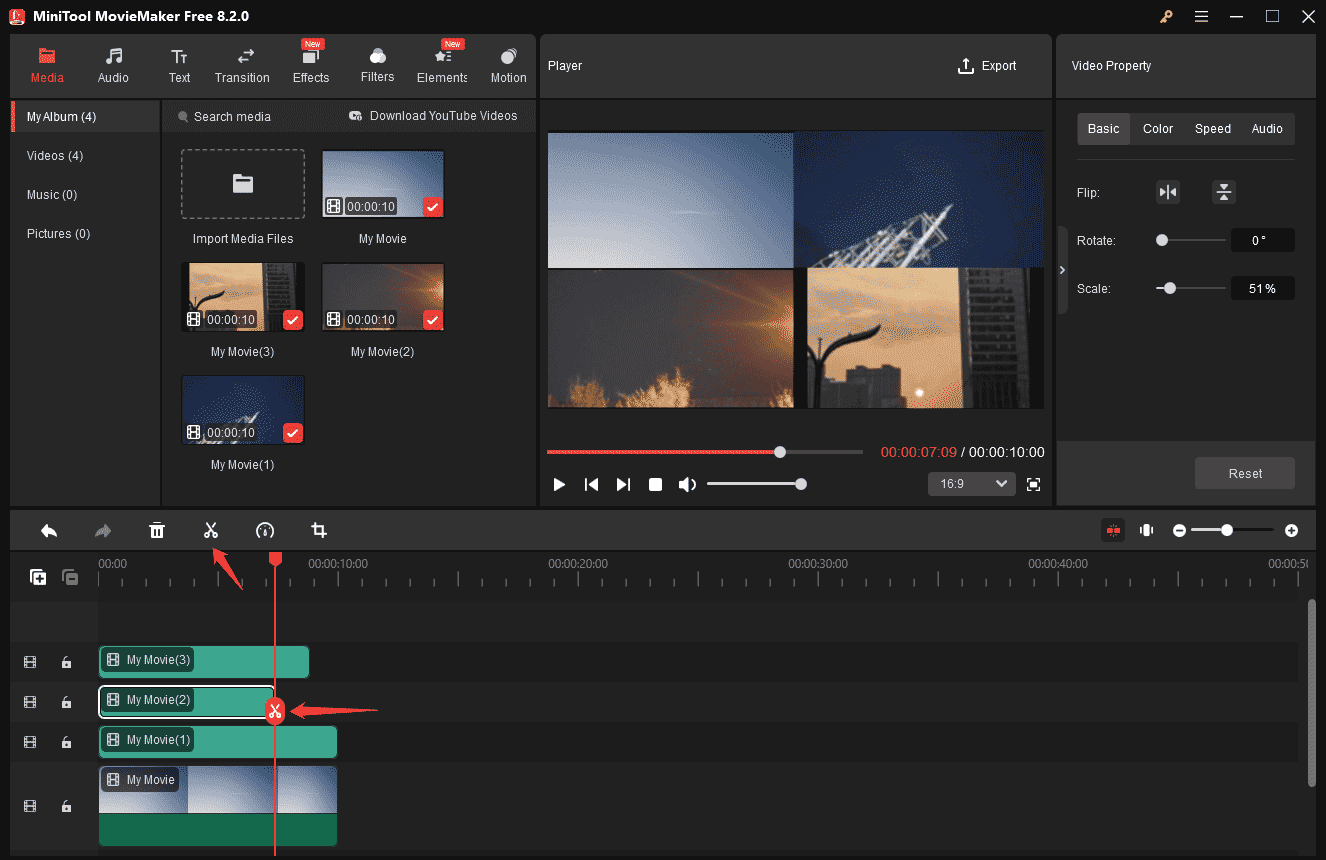Switch to the Color property tab
This screenshot has width=1326, height=860.
[x=1158, y=129]
